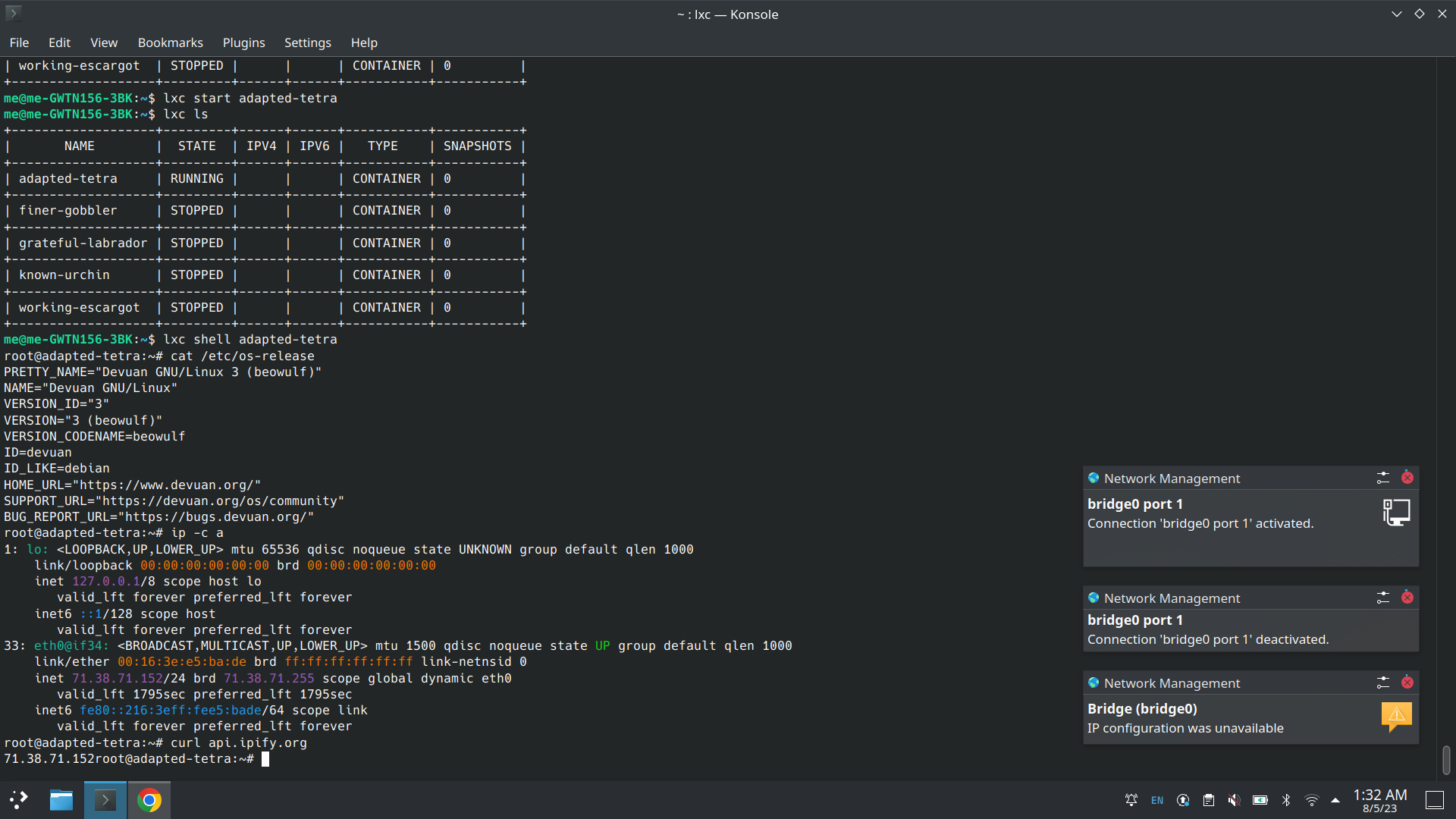Open the file manager from the taskbar

61,800
